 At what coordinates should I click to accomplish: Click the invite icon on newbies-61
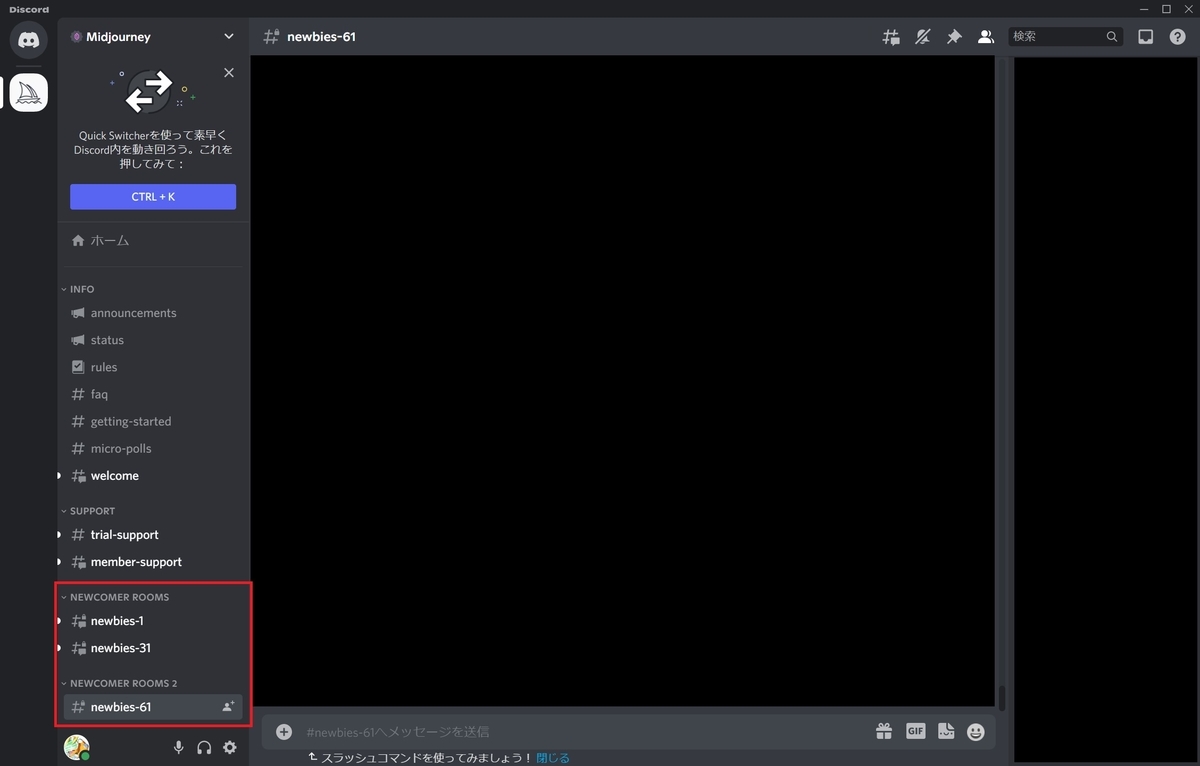228,707
